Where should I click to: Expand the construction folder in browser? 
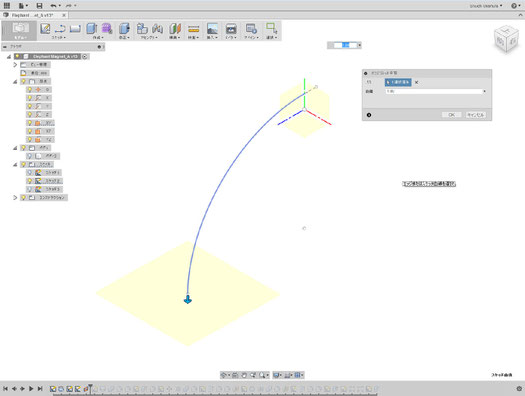tap(15, 197)
